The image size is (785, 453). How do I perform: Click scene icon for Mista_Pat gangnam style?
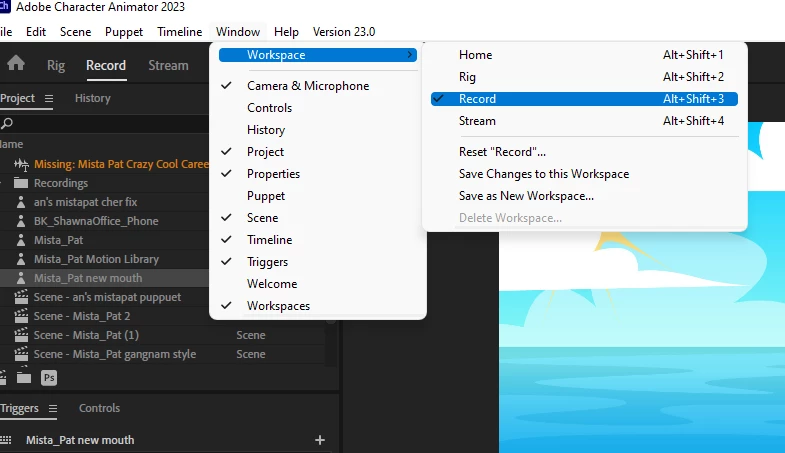[21, 354]
